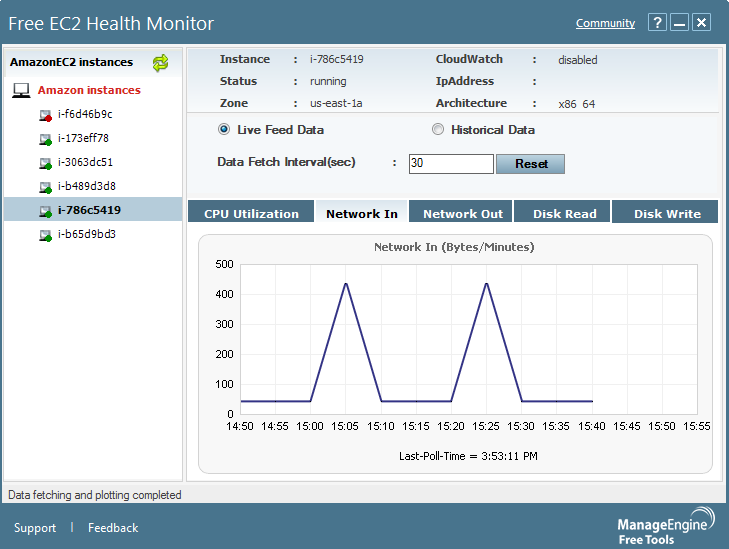Click the CloudWatch 'disabled' value
Image resolution: width=729 pixels, height=549 pixels.
point(577,60)
